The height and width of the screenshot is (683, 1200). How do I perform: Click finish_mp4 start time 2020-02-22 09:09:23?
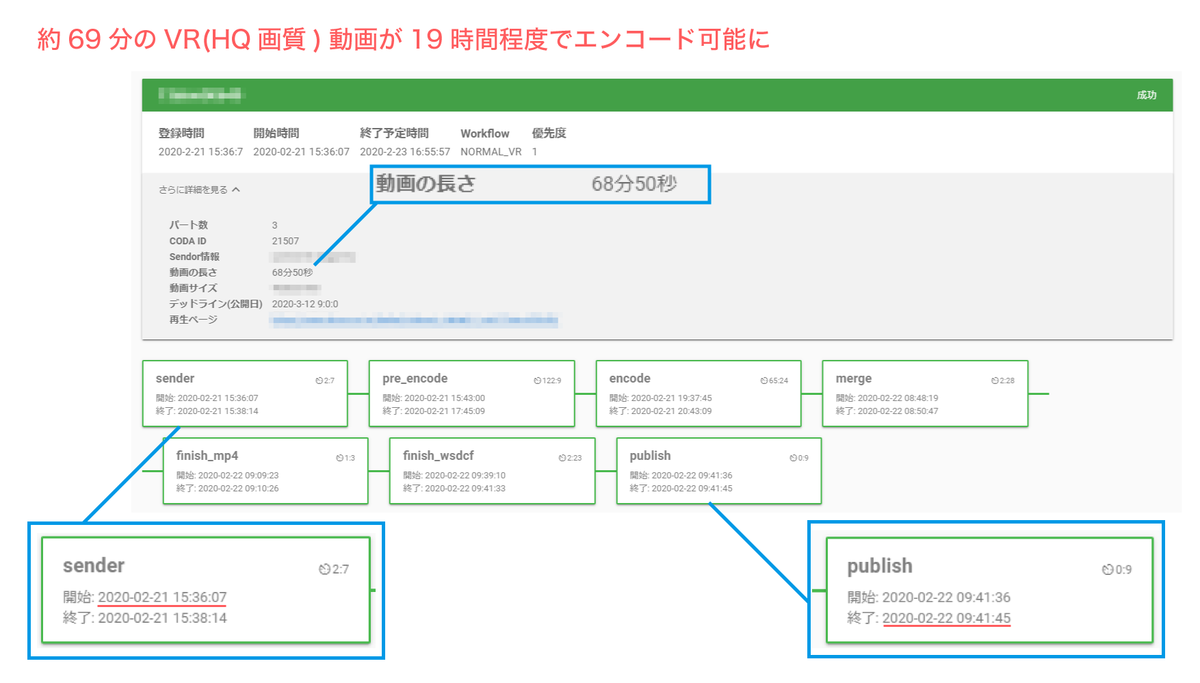click(237, 475)
